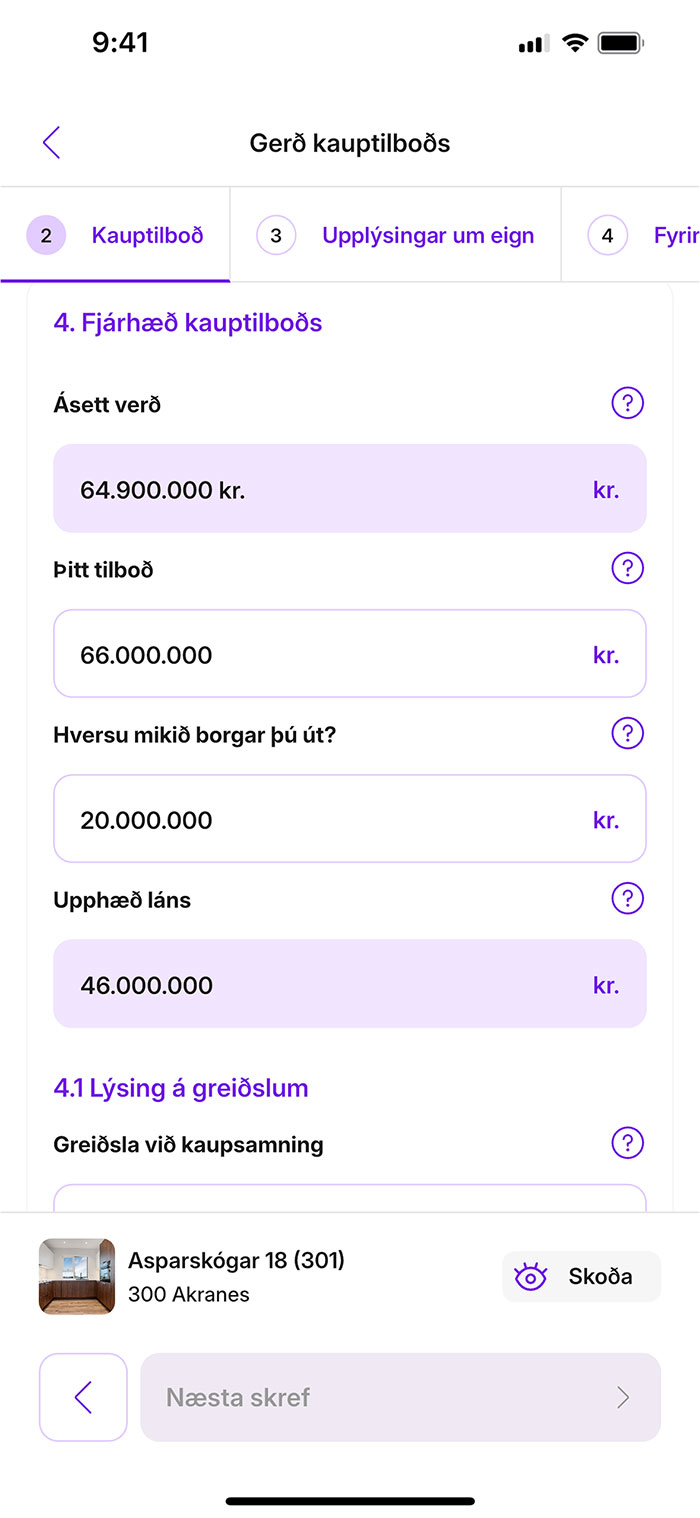Tap the eye icon on the Skoða button

pos(530,1277)
